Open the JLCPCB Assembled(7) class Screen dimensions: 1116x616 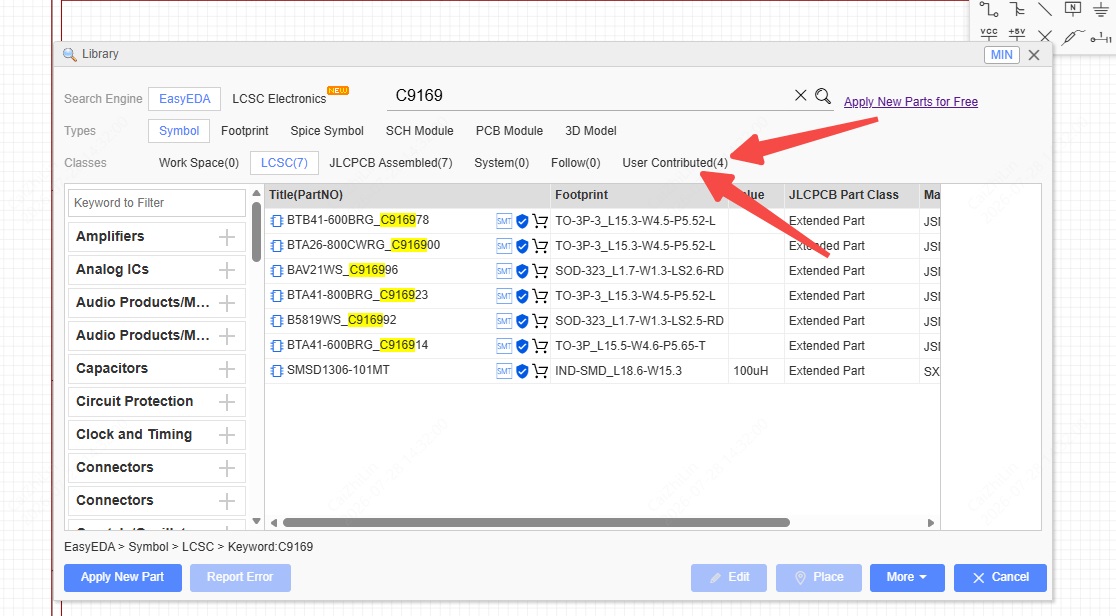pos(391,163)
